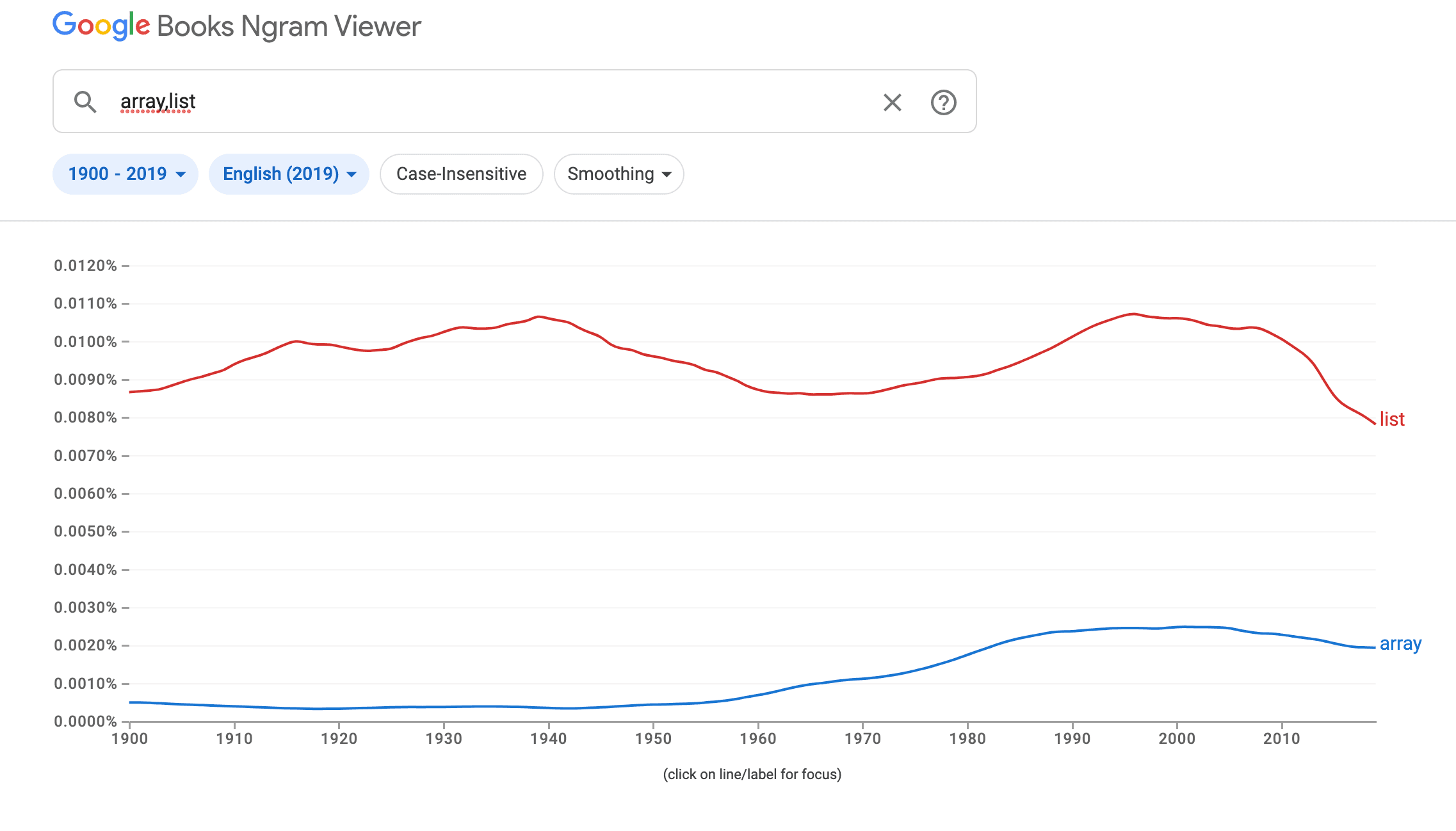The width and height of the screenshot is (1456, 831).
Task: Select the blue 'array' line label
Action: (1402, 645)
